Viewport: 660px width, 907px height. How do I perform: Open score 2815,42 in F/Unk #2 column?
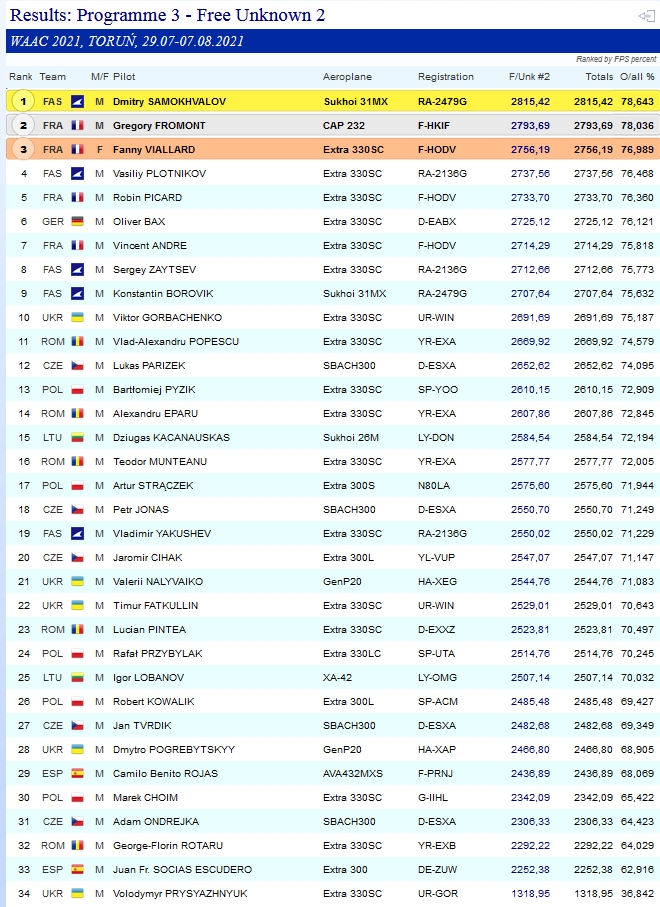pos(530,102)
